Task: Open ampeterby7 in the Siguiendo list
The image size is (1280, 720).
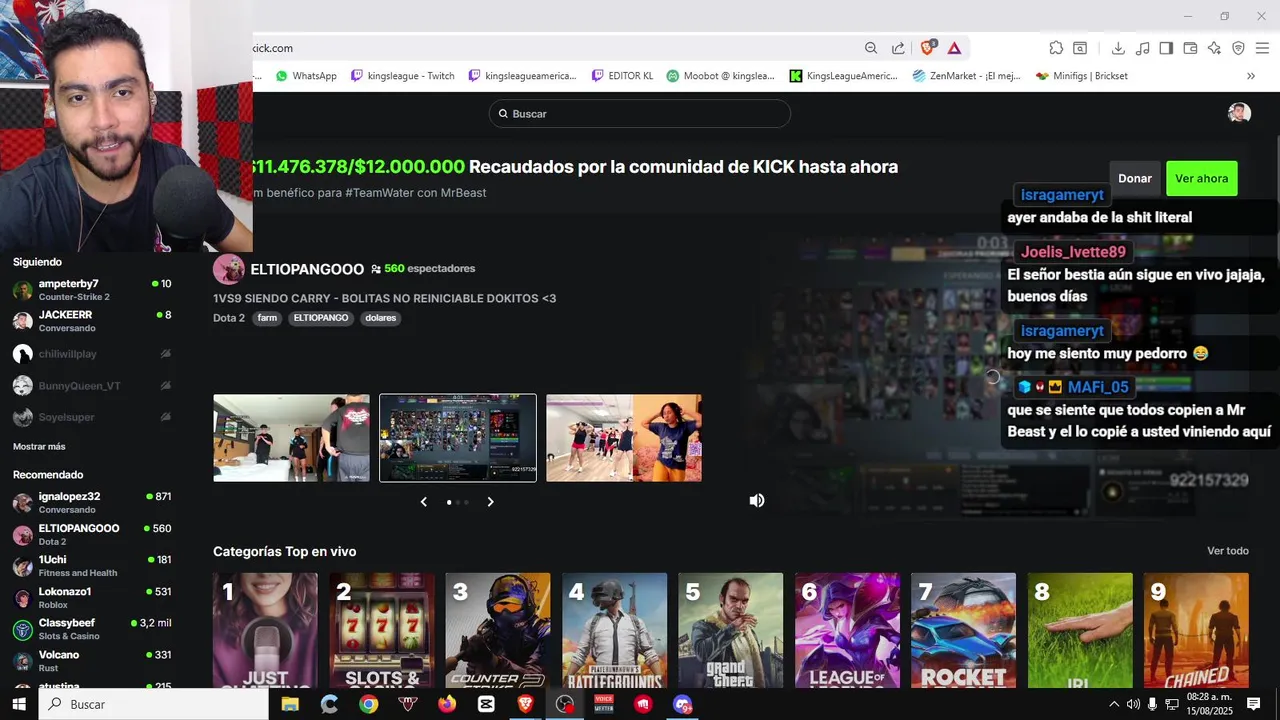Action: point(91,290)
